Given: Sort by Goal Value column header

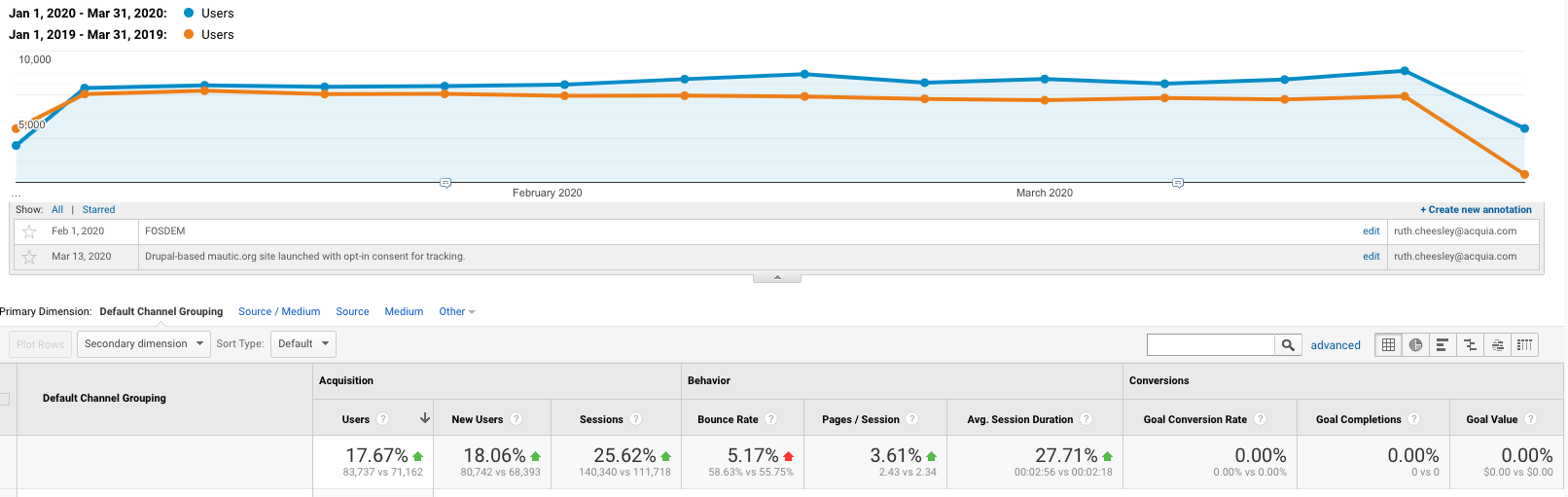Looking at the screenshot, I should [x=1492, y=420].
